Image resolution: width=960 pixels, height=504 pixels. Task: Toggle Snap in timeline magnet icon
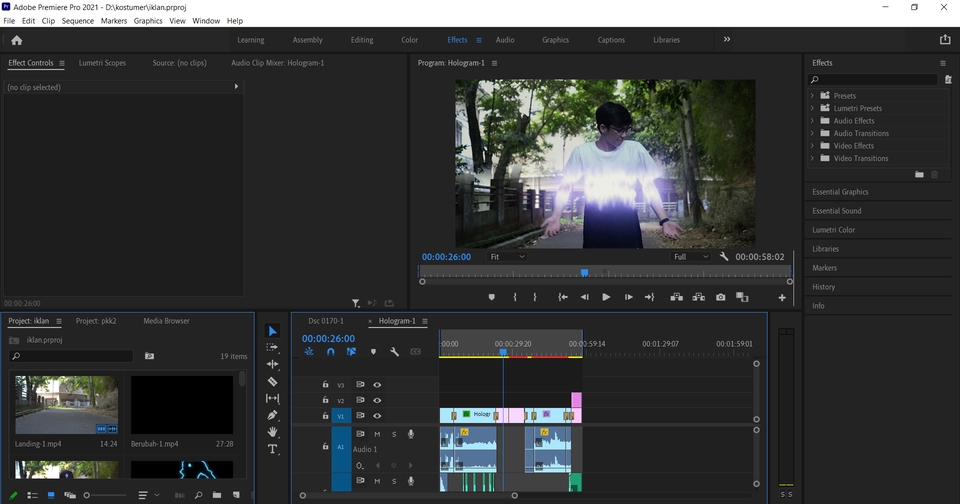(331, 352)
